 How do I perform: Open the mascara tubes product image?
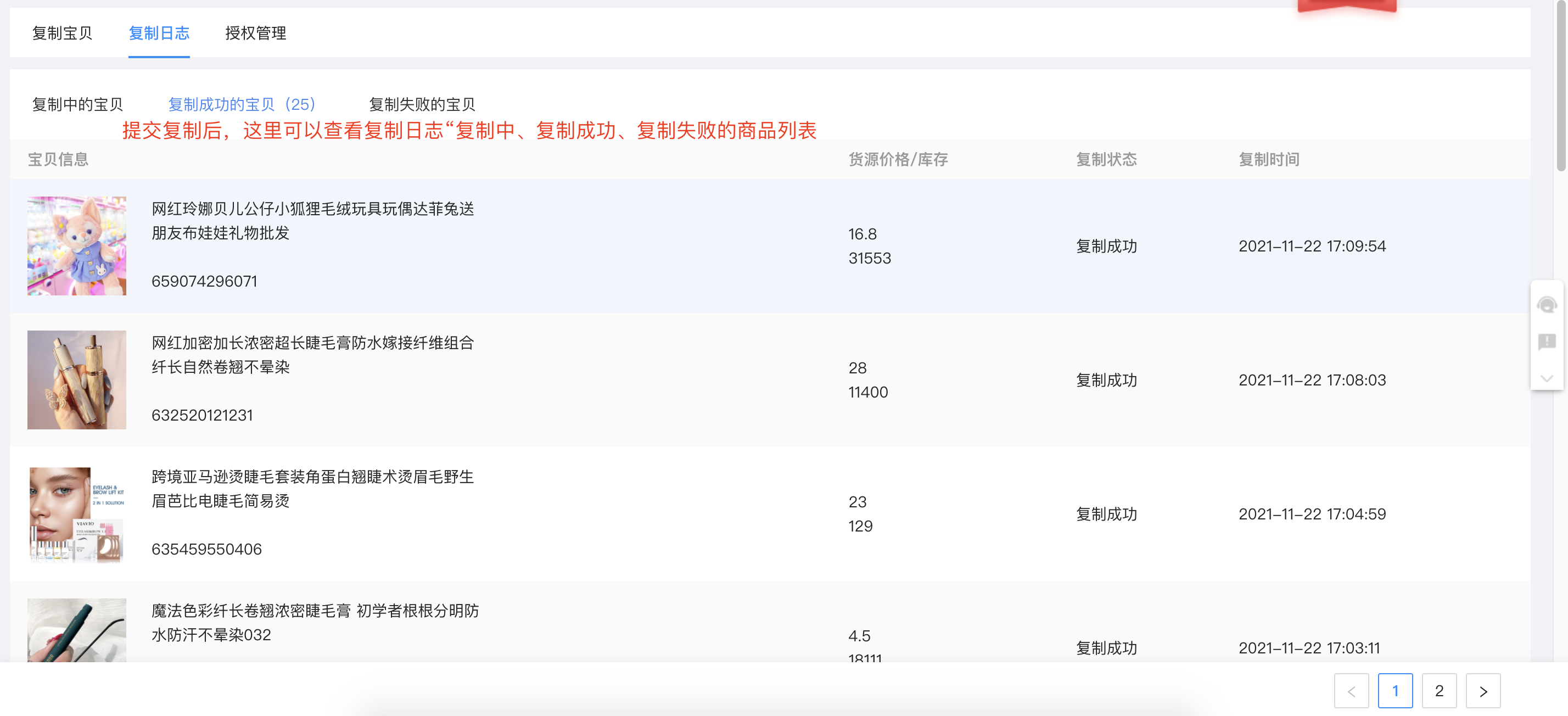click(x=77, y=380)
